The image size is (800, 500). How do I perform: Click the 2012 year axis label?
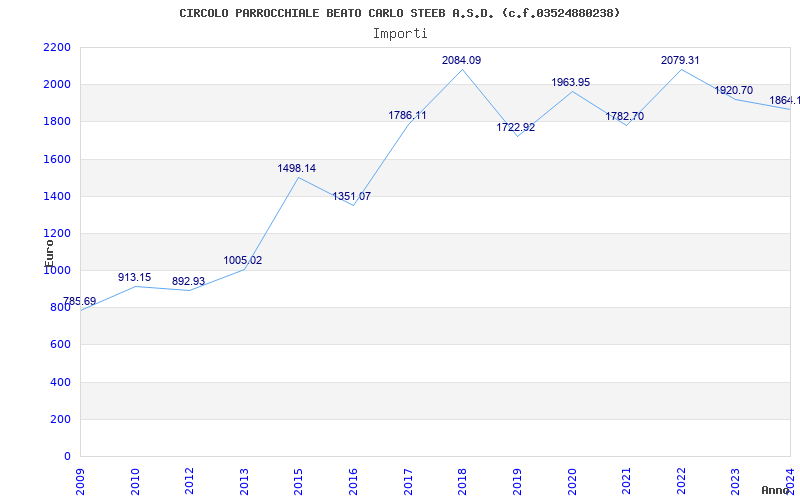(189, 481)
